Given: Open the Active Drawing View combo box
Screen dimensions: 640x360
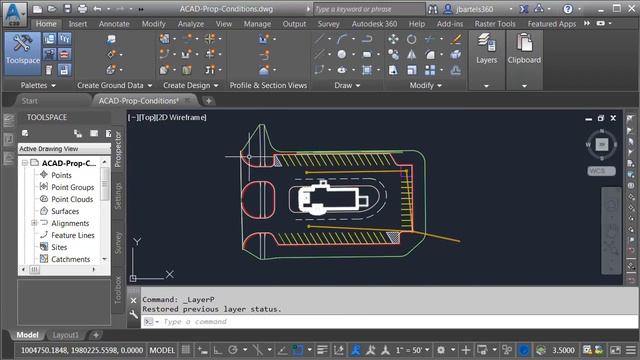Looking at the screenshot, I should coord(64,149).
